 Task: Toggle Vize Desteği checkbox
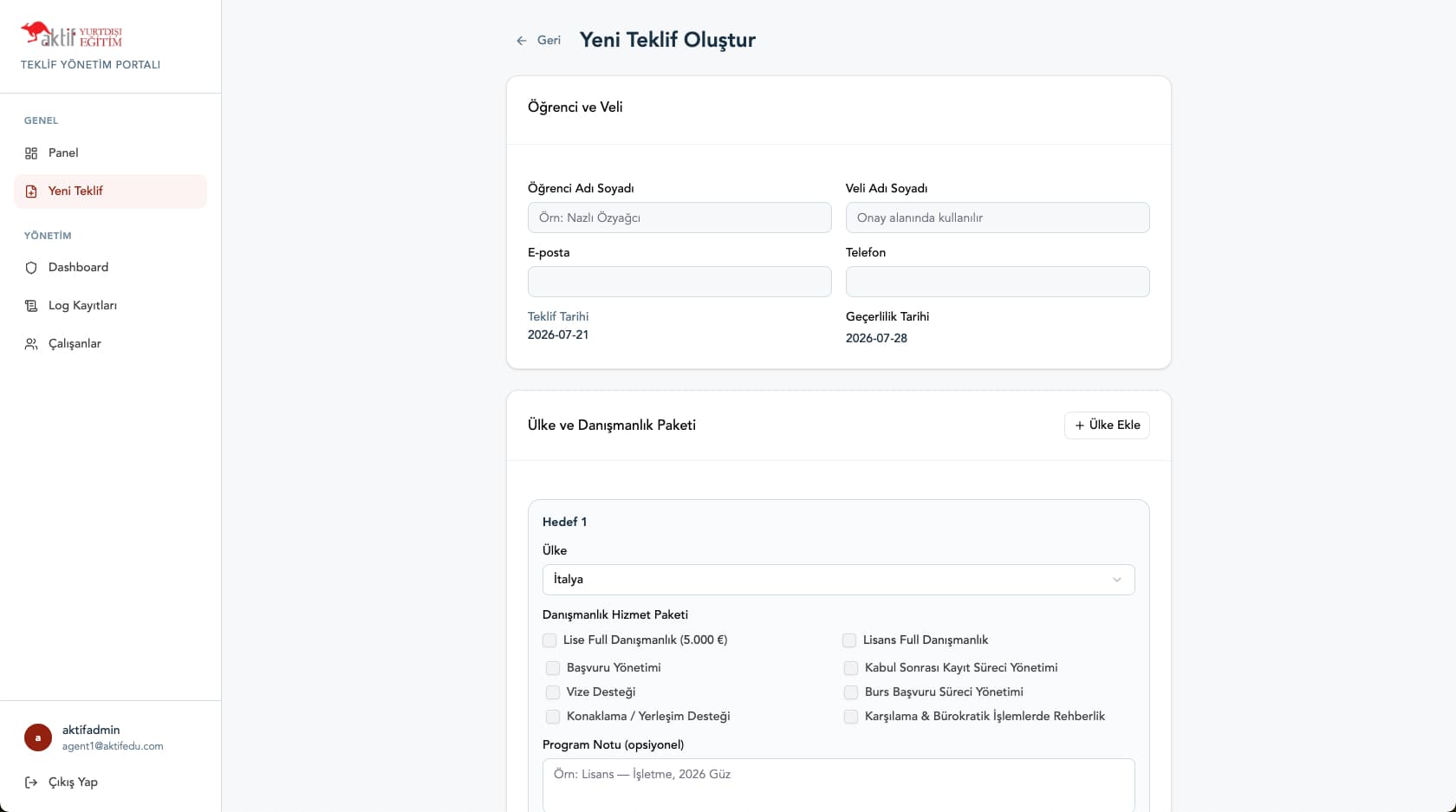tap(553, 692)
